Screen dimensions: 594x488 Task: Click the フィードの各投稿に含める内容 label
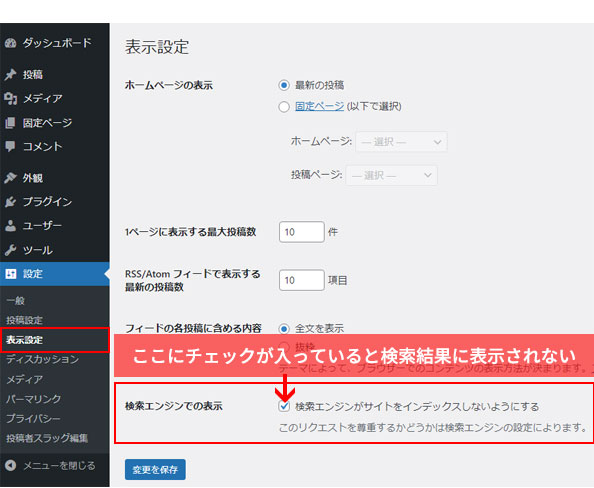tap(193, 328)
